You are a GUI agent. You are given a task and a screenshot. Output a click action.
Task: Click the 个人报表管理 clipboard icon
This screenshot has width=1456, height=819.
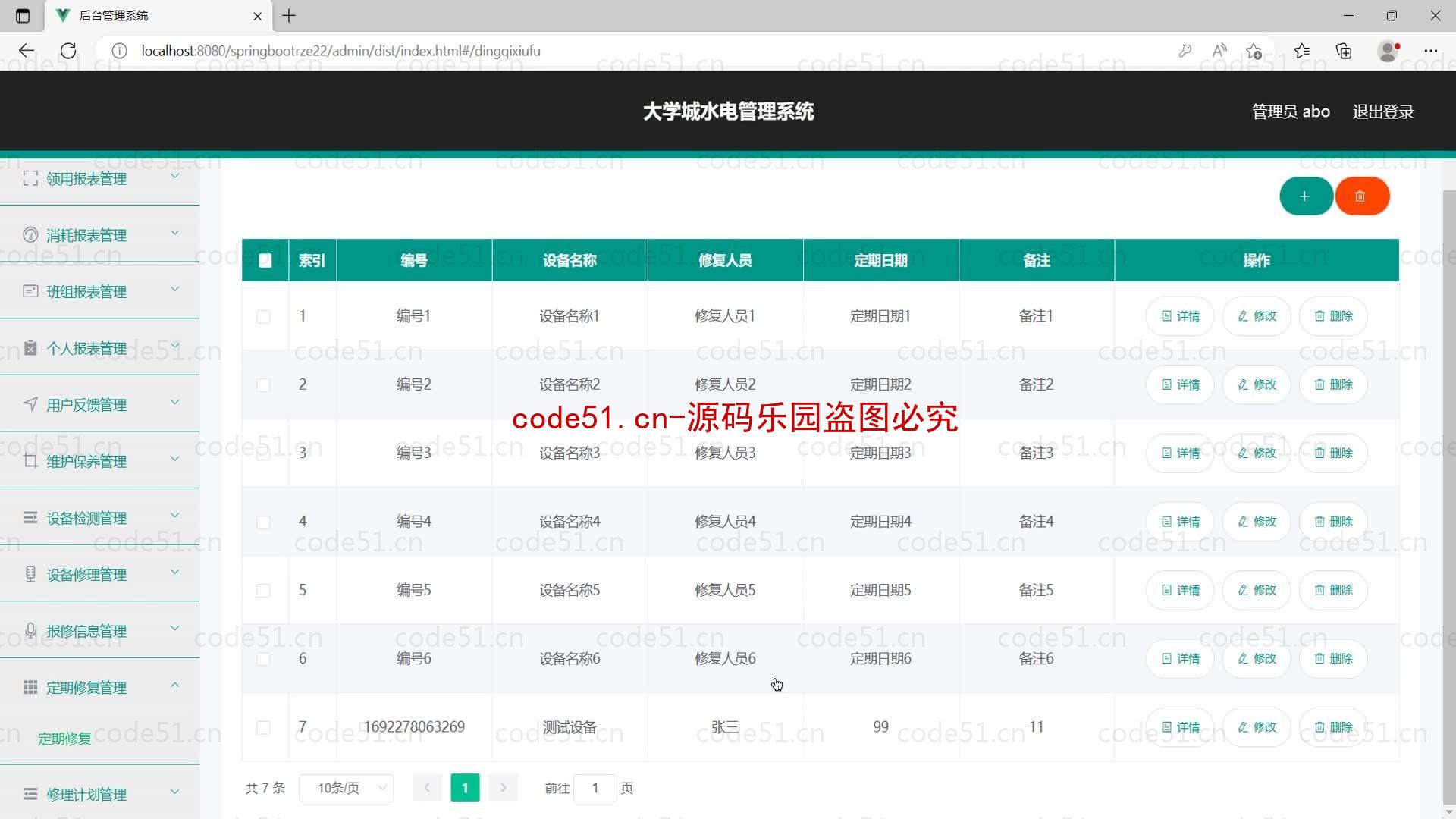click(x=30, y=348)
